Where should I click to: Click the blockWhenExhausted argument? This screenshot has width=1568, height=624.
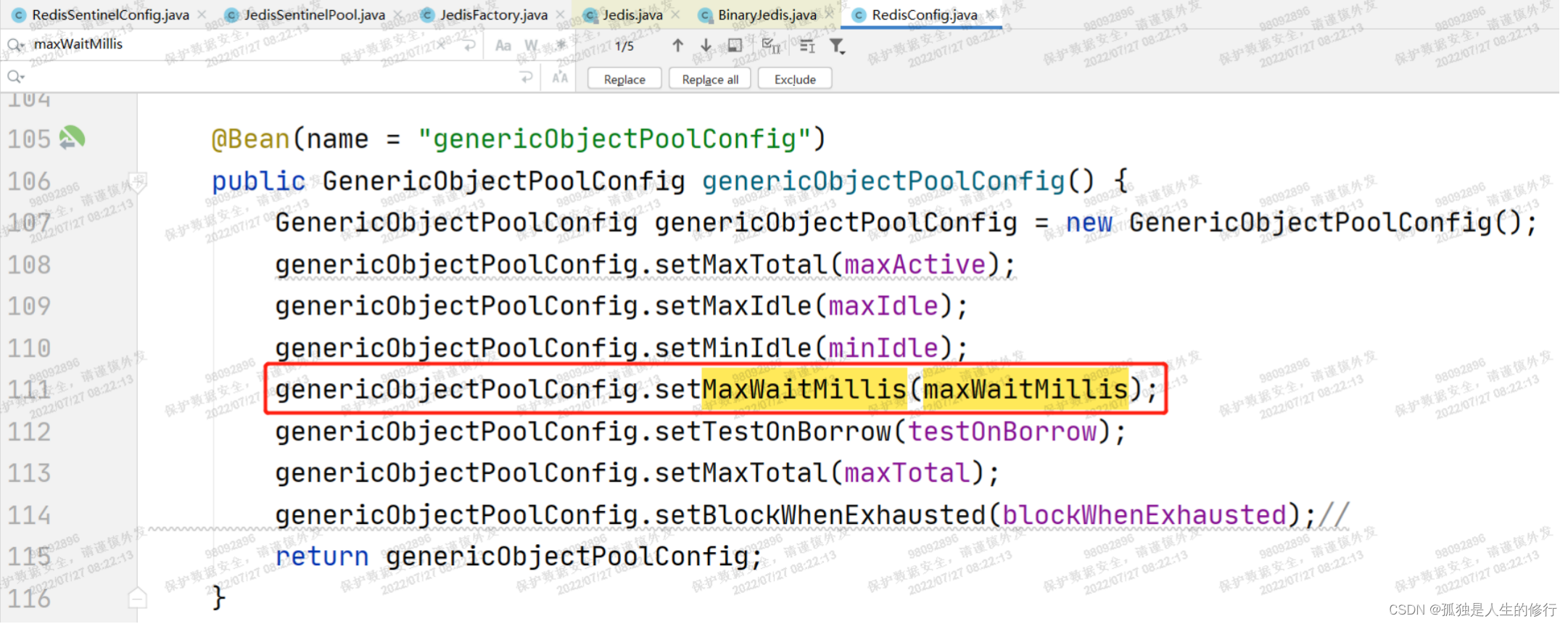(x=1144, y=515)
